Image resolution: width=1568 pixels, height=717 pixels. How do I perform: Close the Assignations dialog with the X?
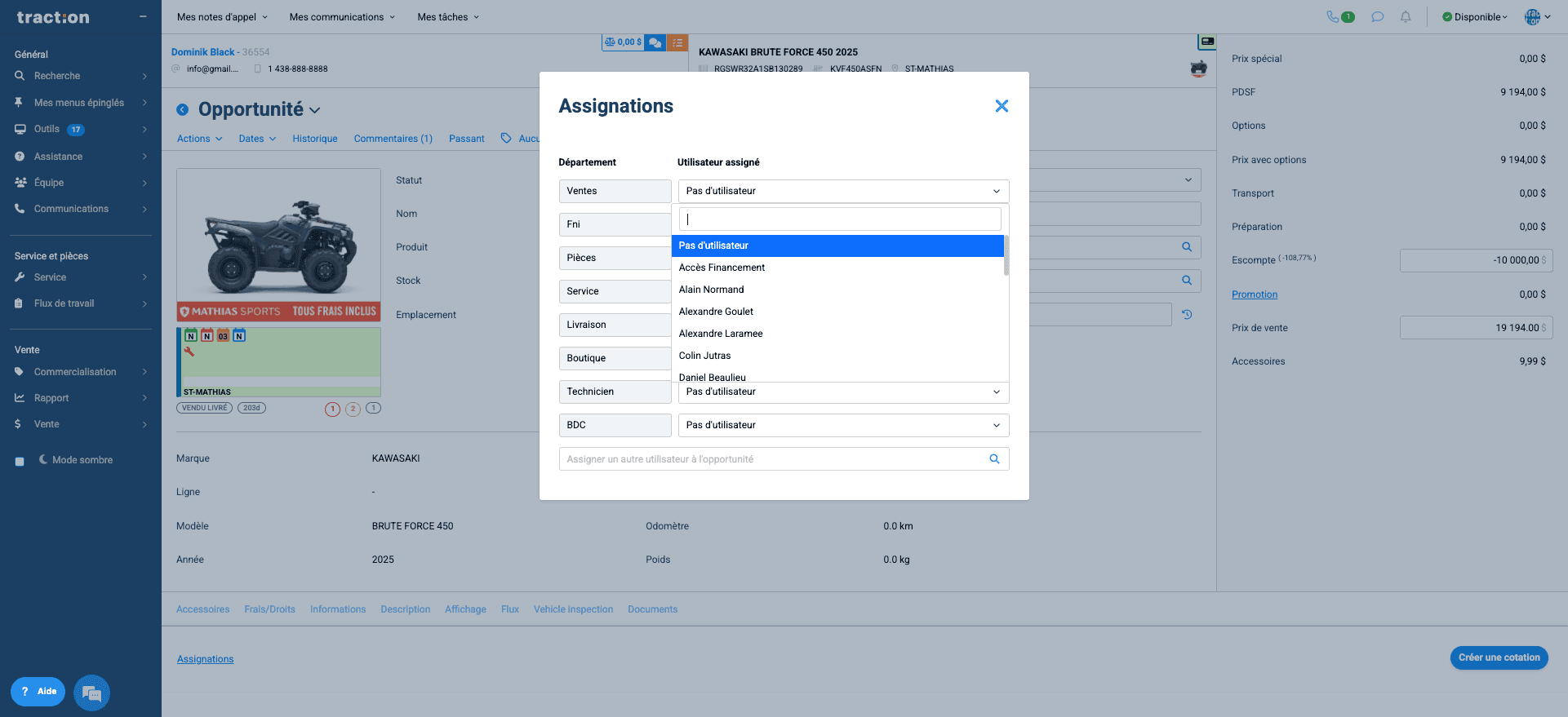(x=1002, y=106)
